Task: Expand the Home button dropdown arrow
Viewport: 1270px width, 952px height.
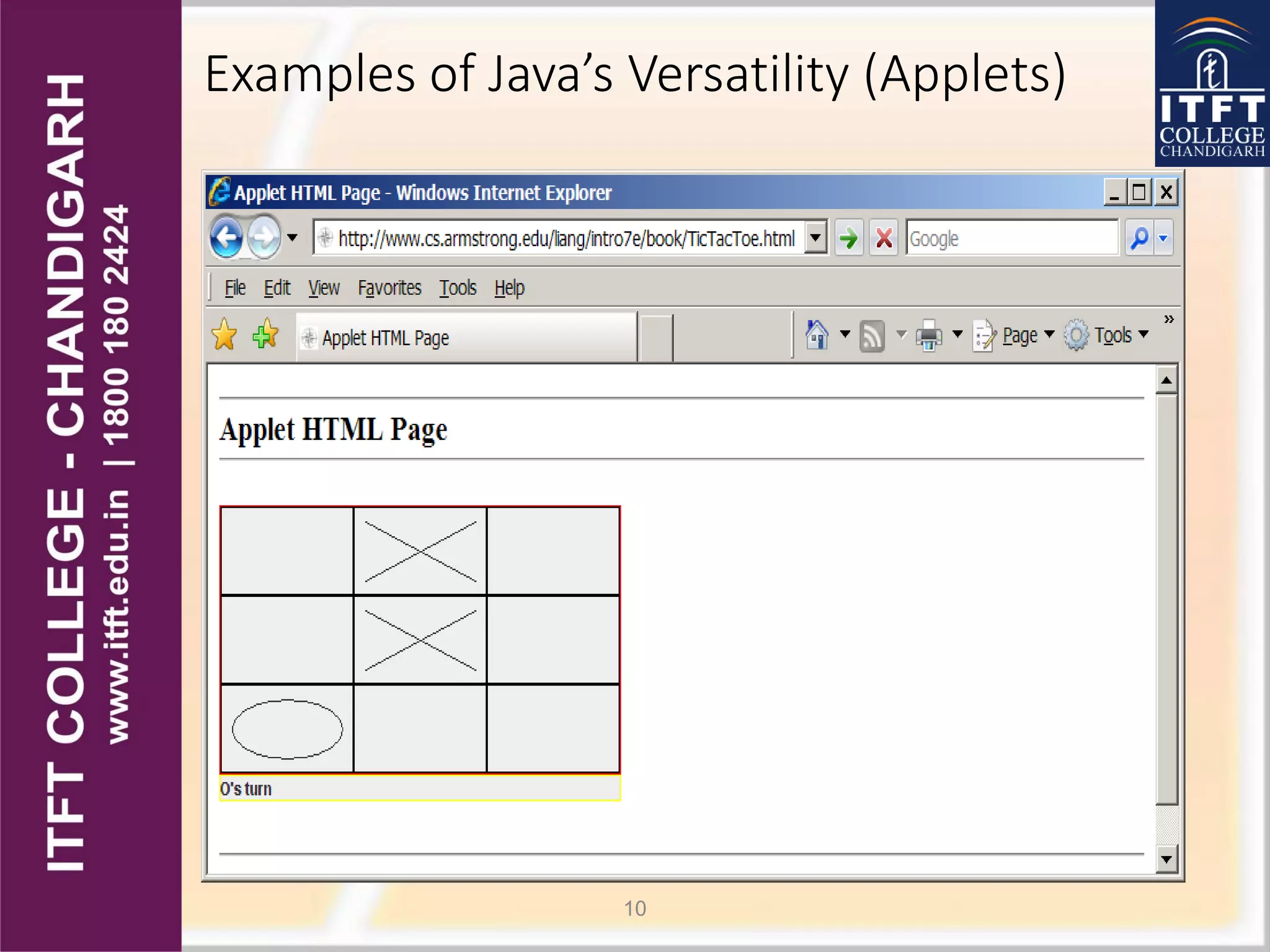Action: tap(845, 335)
